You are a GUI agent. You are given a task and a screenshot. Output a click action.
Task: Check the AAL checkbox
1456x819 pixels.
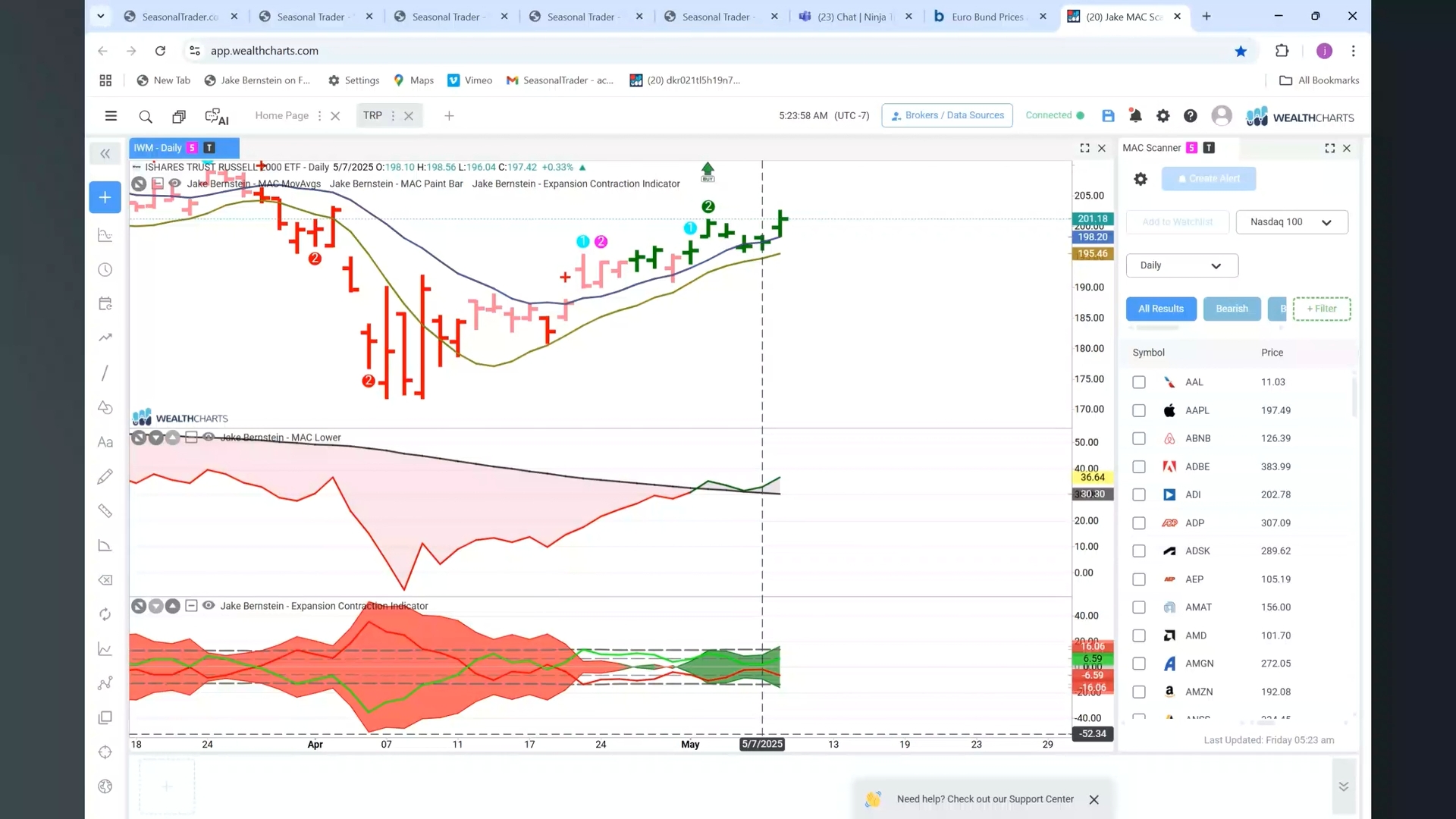(x=1139, y=382)
